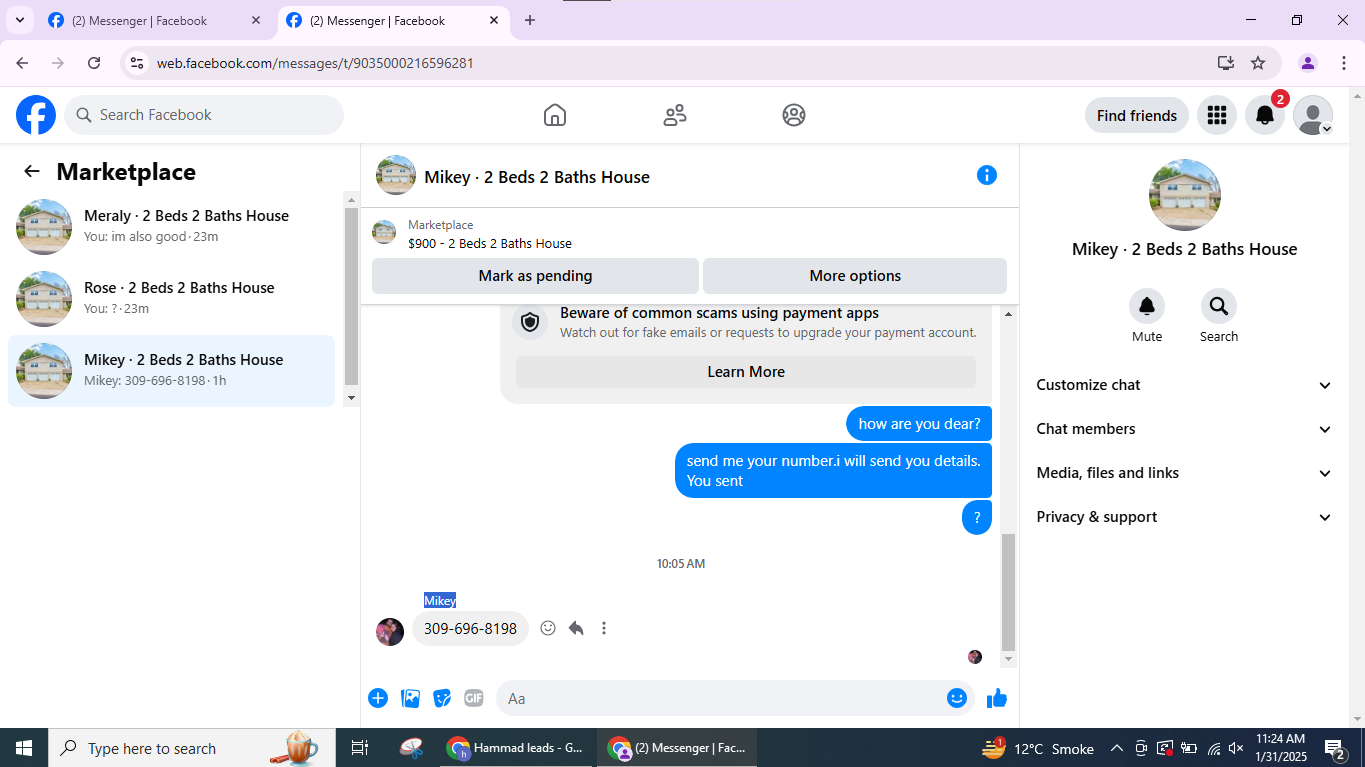1365x767 pixels.
Task: View site information icon in address bar
Action: [138, 63]
